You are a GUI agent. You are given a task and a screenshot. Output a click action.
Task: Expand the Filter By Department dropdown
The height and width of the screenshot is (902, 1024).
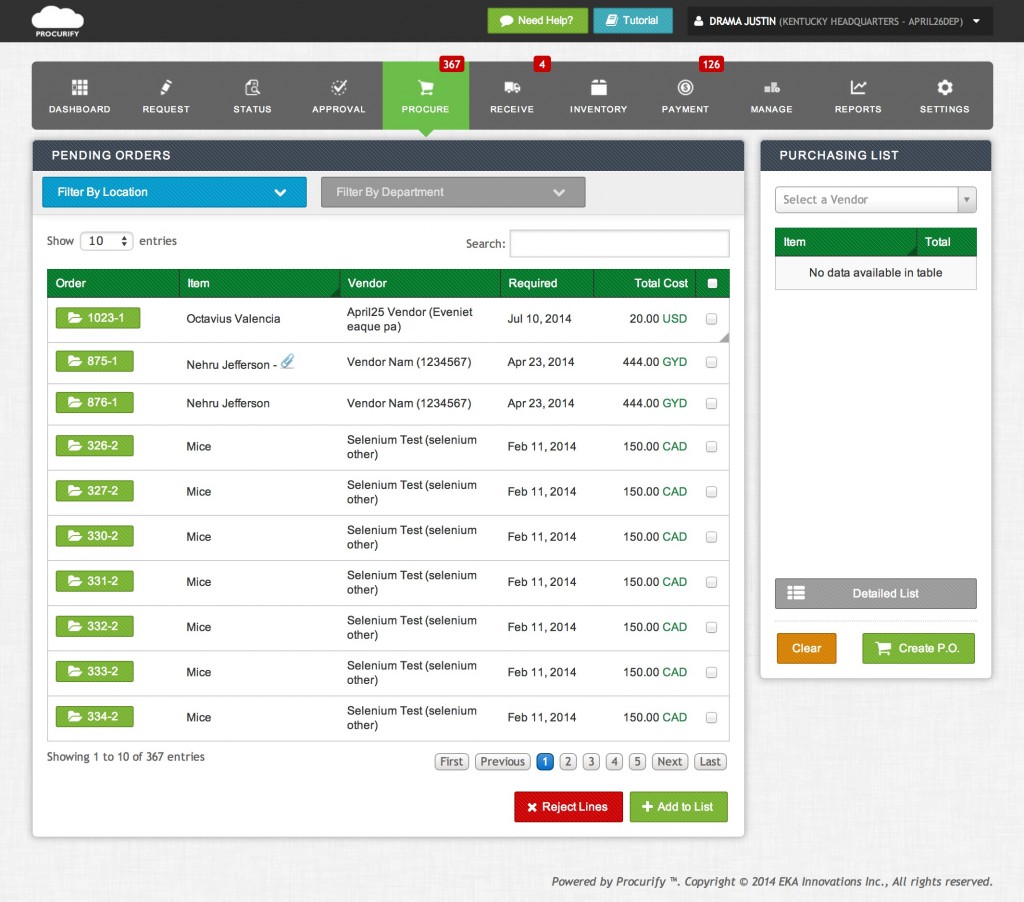[x=453, y=192]
